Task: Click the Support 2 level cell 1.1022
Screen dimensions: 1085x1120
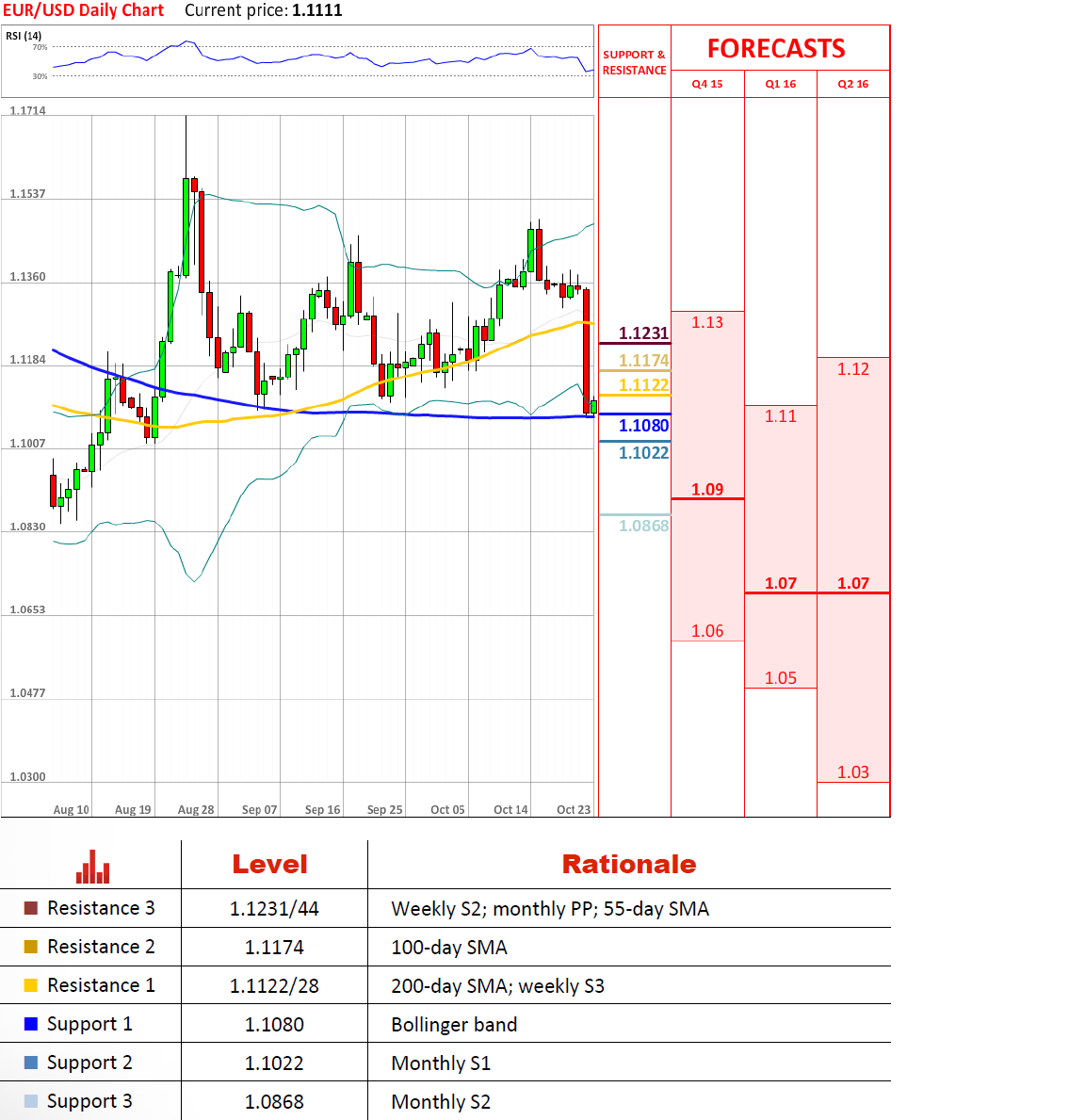Action: click(x=274, y=1063)
